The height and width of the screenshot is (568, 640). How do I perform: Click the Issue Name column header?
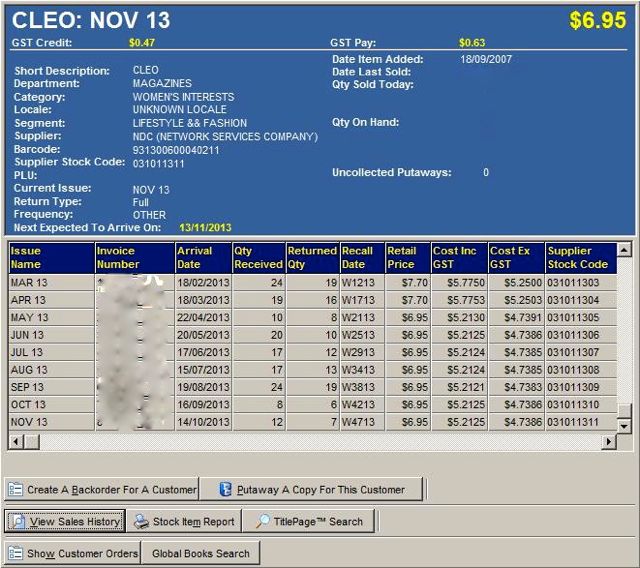[51, 257]
